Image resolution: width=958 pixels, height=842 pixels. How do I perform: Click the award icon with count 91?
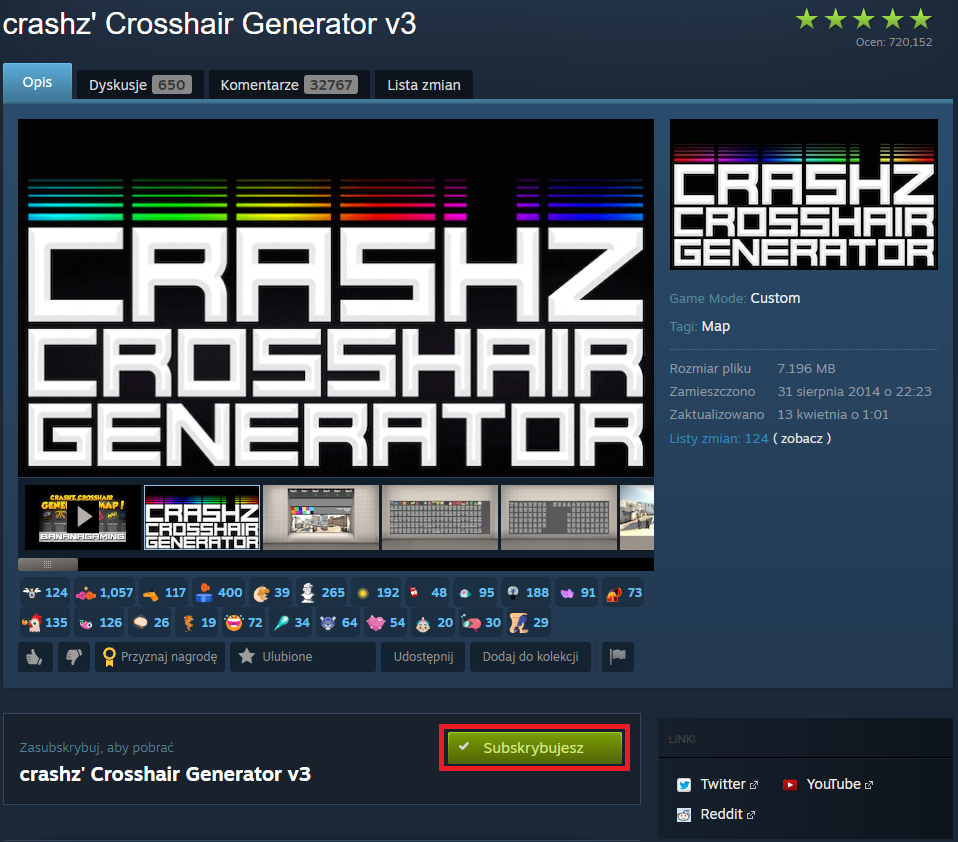pos(577,592)
